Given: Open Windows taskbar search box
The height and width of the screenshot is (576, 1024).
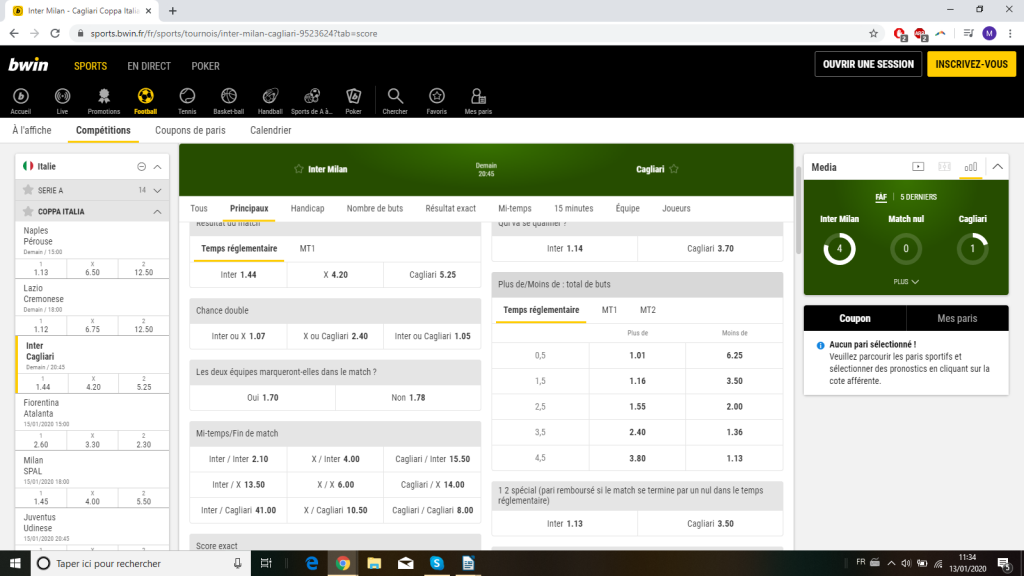Looking at the screenshot, I should (x=140, y=563).
